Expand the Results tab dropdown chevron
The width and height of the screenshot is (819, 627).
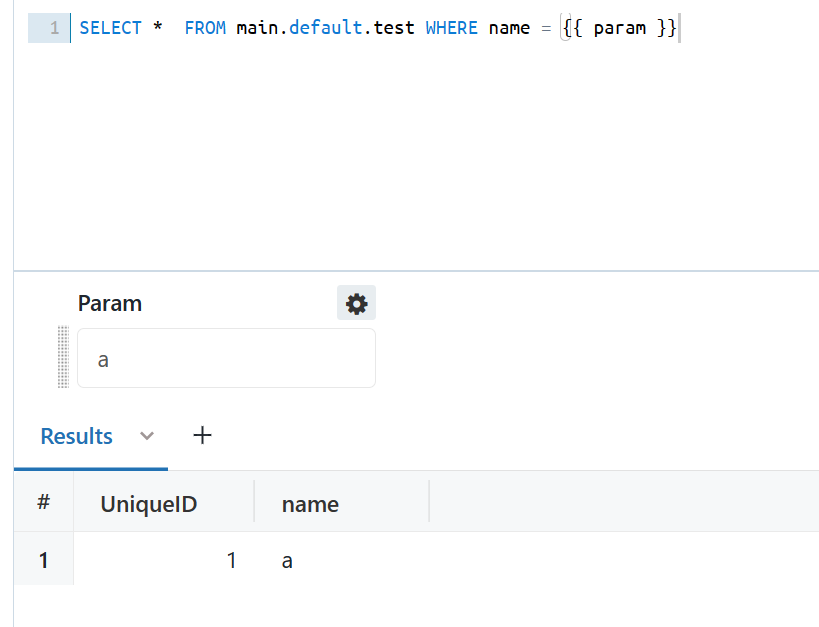[147, 436]
